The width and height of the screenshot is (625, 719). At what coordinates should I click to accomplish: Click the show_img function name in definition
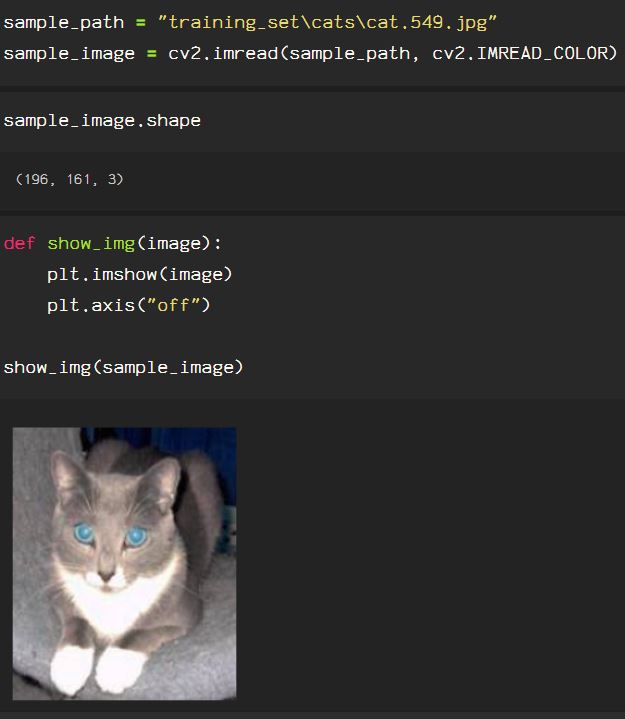click(91, 243)
